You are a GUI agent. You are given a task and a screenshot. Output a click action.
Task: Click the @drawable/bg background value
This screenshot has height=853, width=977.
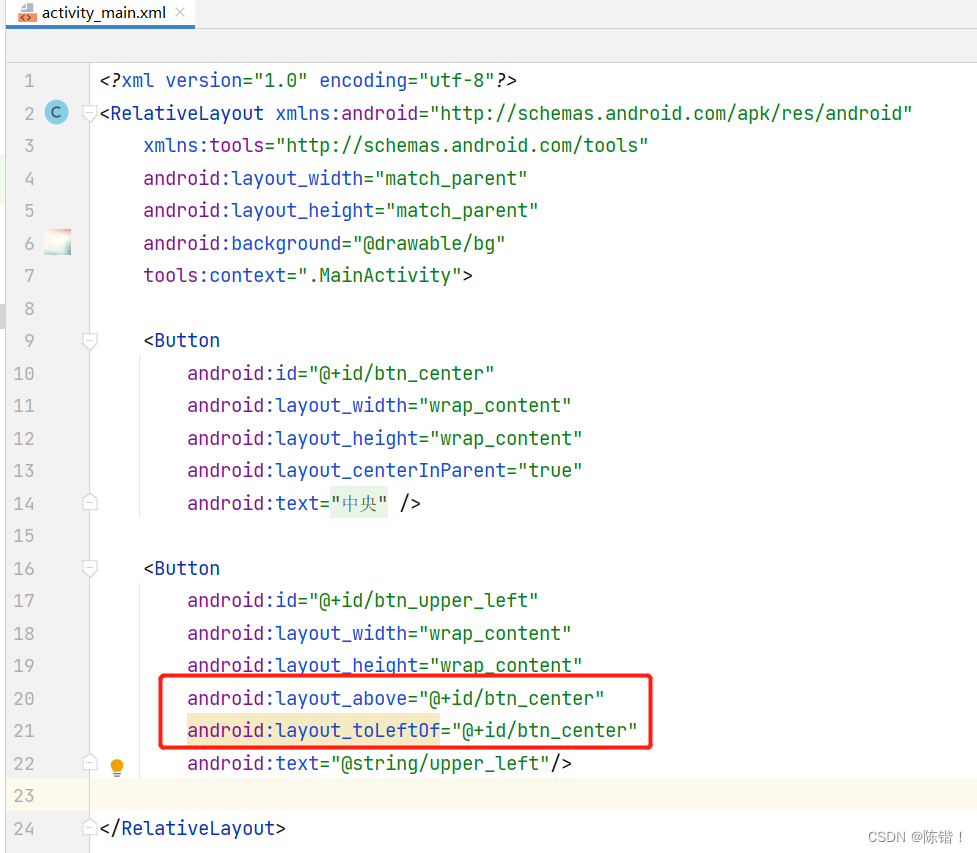429,243
